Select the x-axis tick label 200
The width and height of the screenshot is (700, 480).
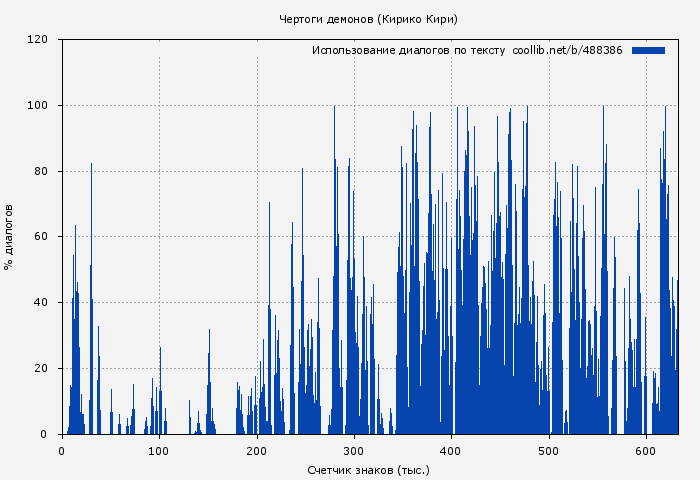(x=257, y=450)
